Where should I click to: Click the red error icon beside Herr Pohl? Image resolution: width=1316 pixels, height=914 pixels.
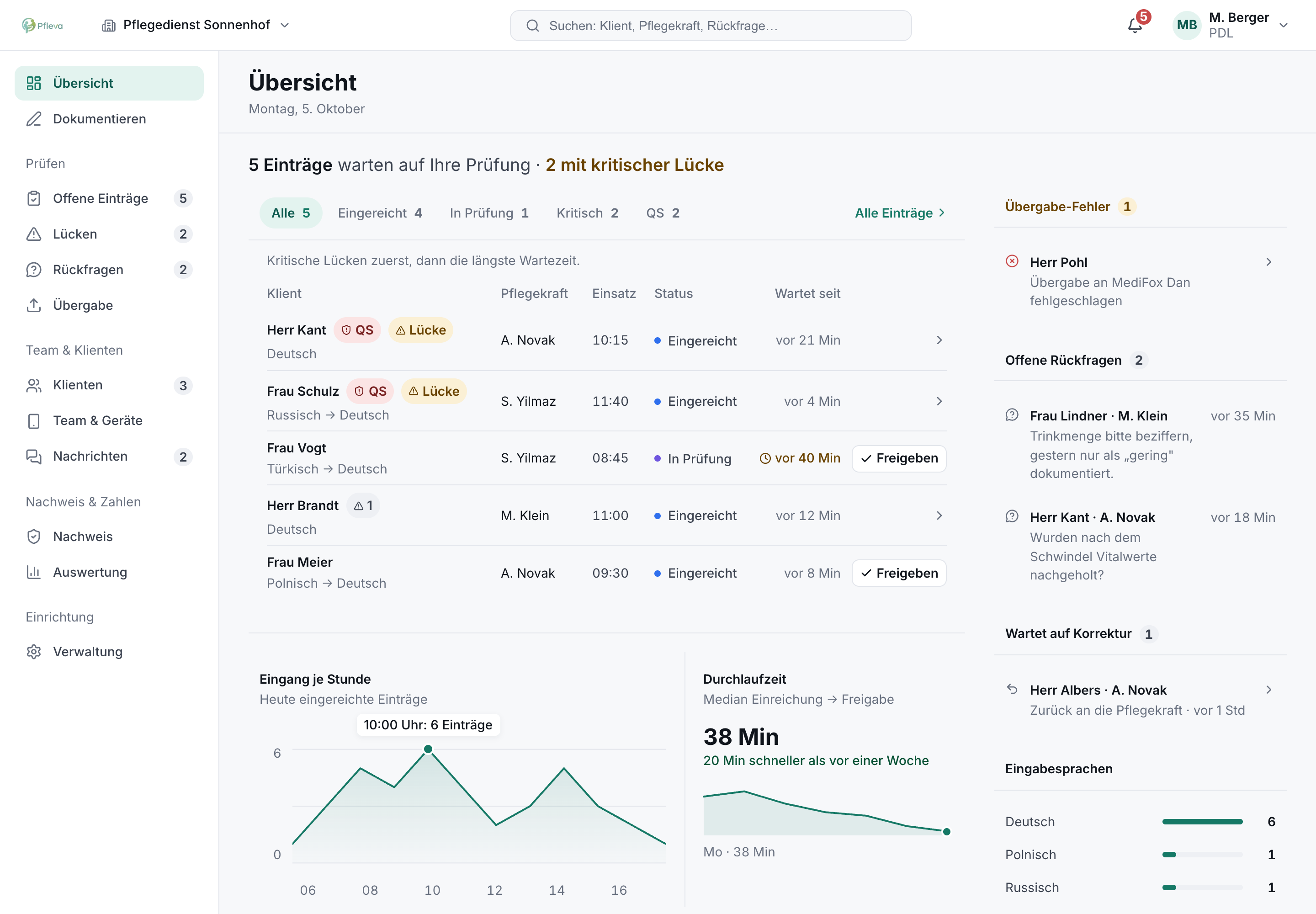click(x=1012, y=261)
